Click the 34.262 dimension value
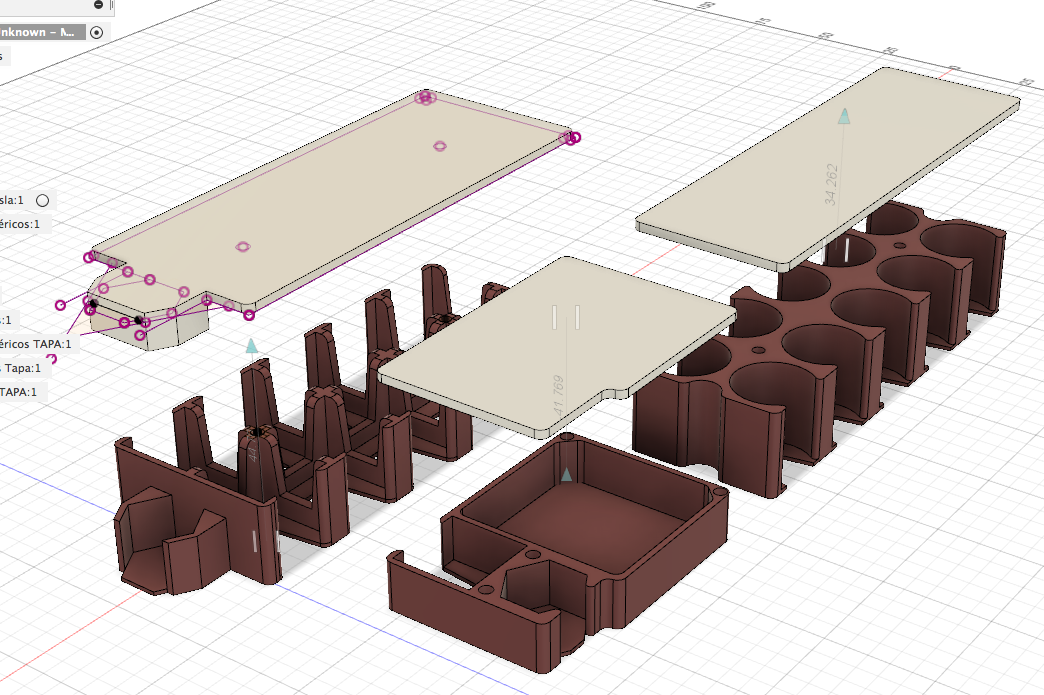The image size is (1044, 695). click(x=831, y=184)
